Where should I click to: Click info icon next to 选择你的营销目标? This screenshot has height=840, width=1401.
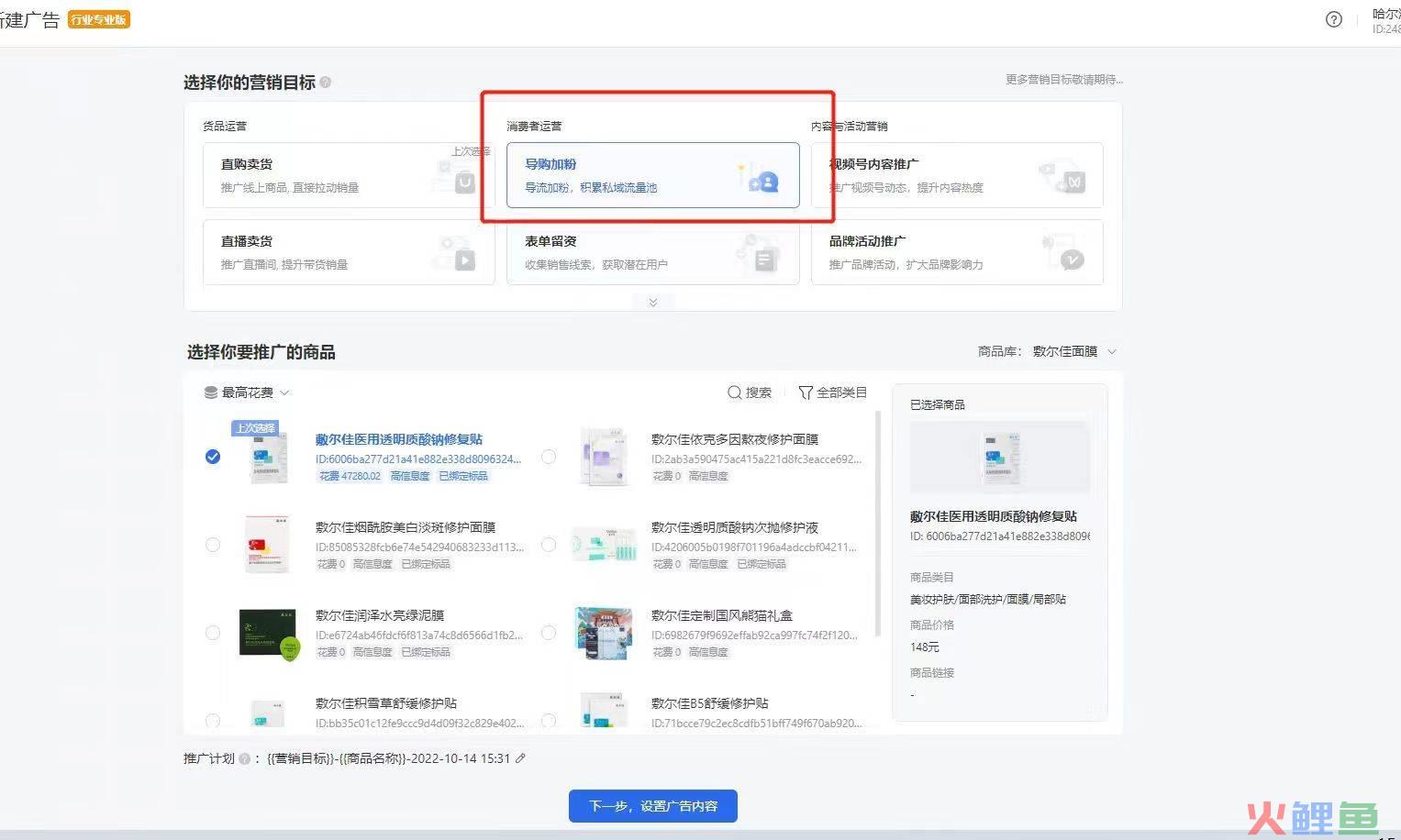click(326, 83)
